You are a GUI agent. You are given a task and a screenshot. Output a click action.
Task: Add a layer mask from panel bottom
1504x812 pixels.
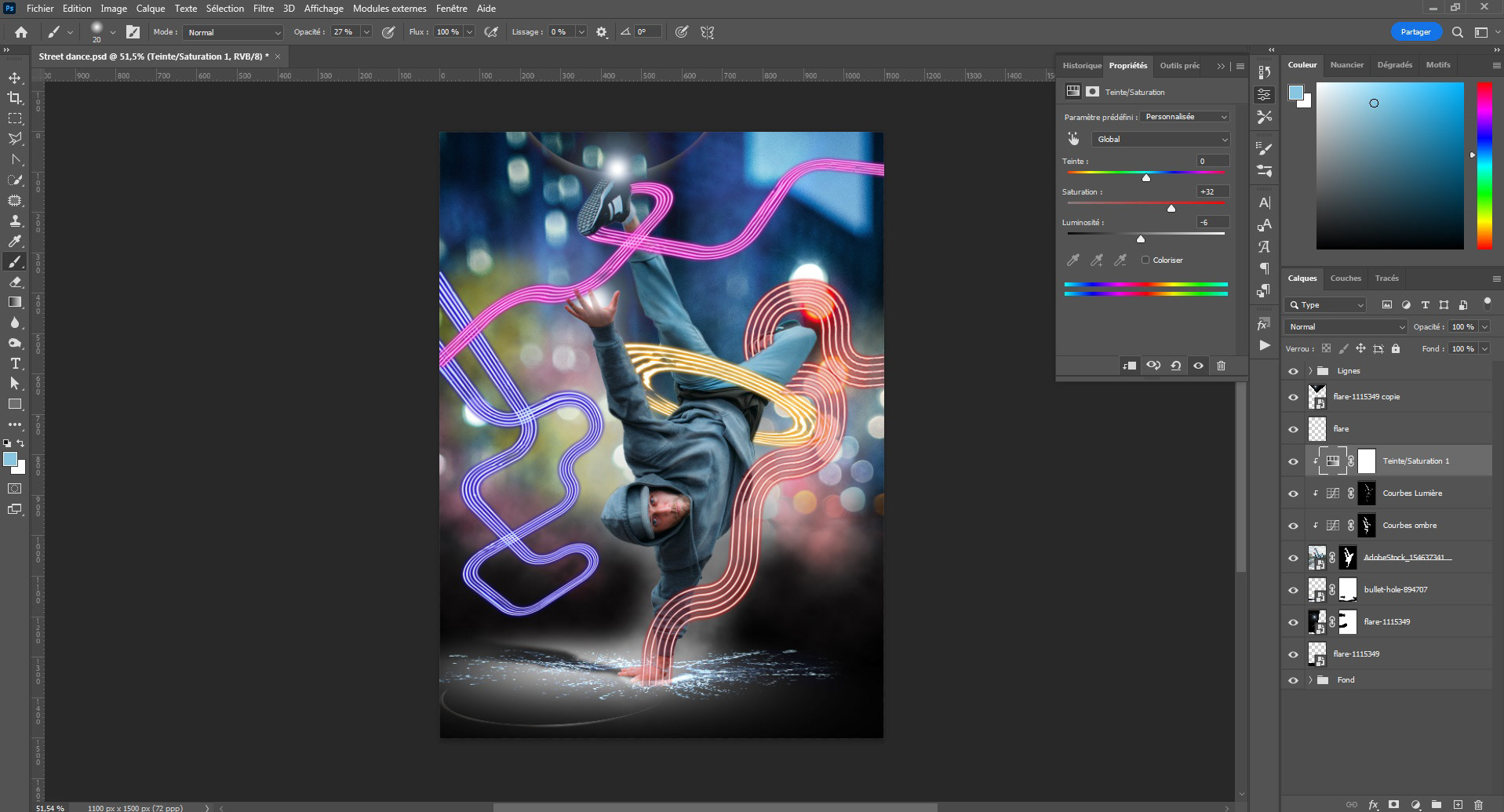point(1394,805)
